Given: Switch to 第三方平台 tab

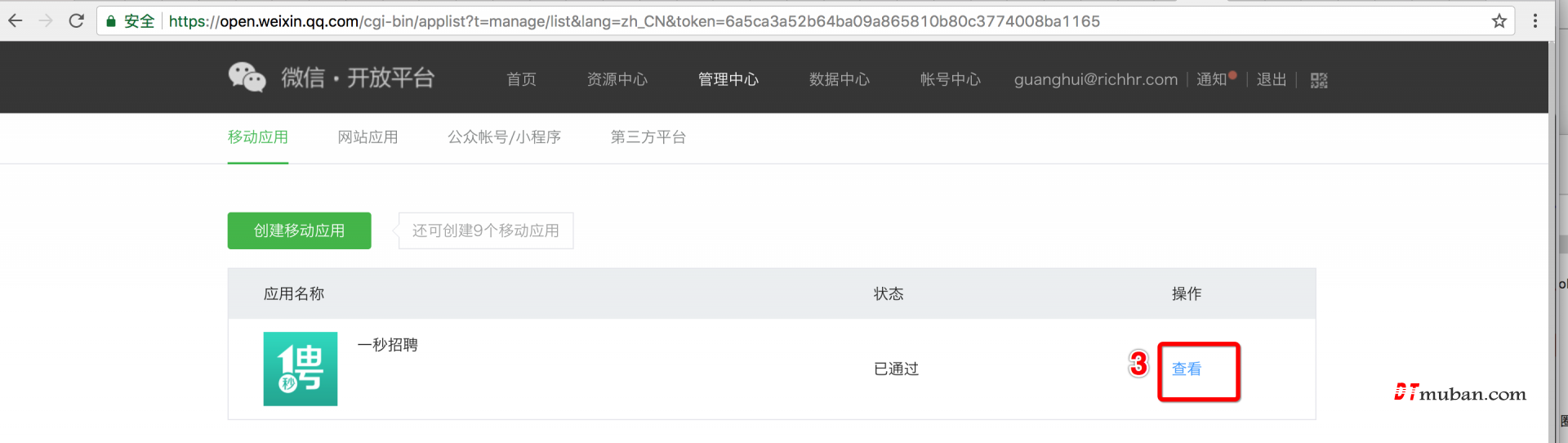Looking at the screenshot, I should coord(648,137).
